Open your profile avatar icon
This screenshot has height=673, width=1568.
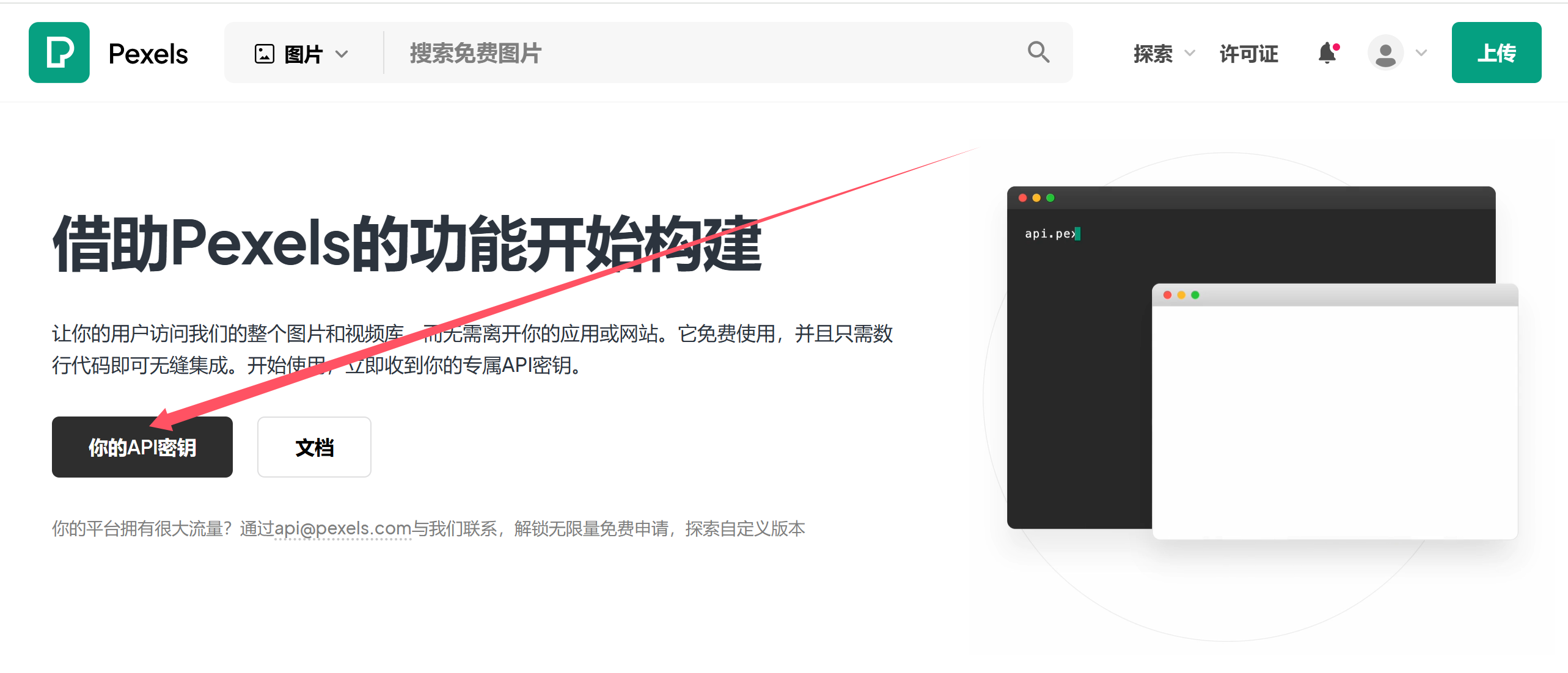point(1385,53)
